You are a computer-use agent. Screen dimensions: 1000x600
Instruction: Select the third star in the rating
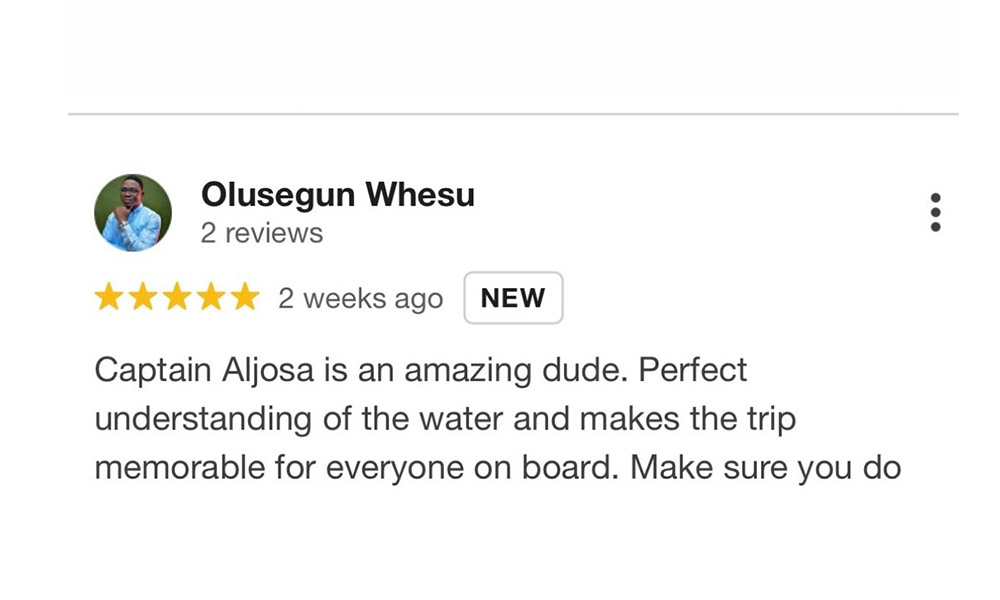176,298
